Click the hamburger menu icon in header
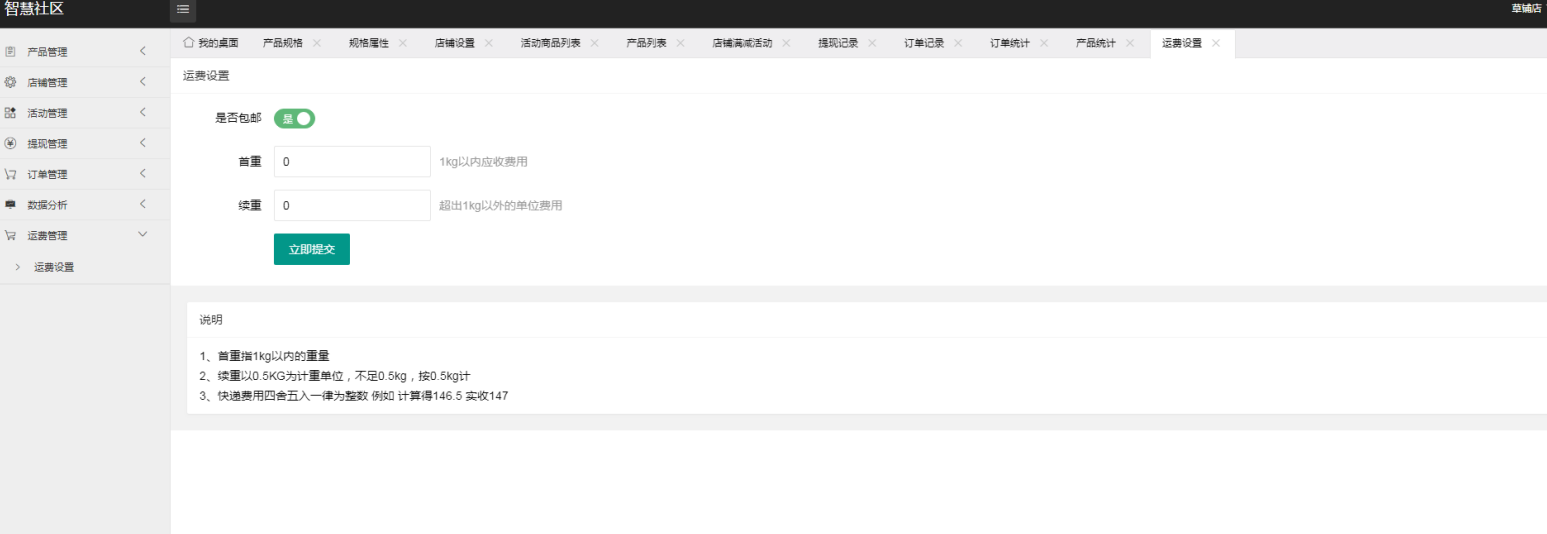 [183, 9]
